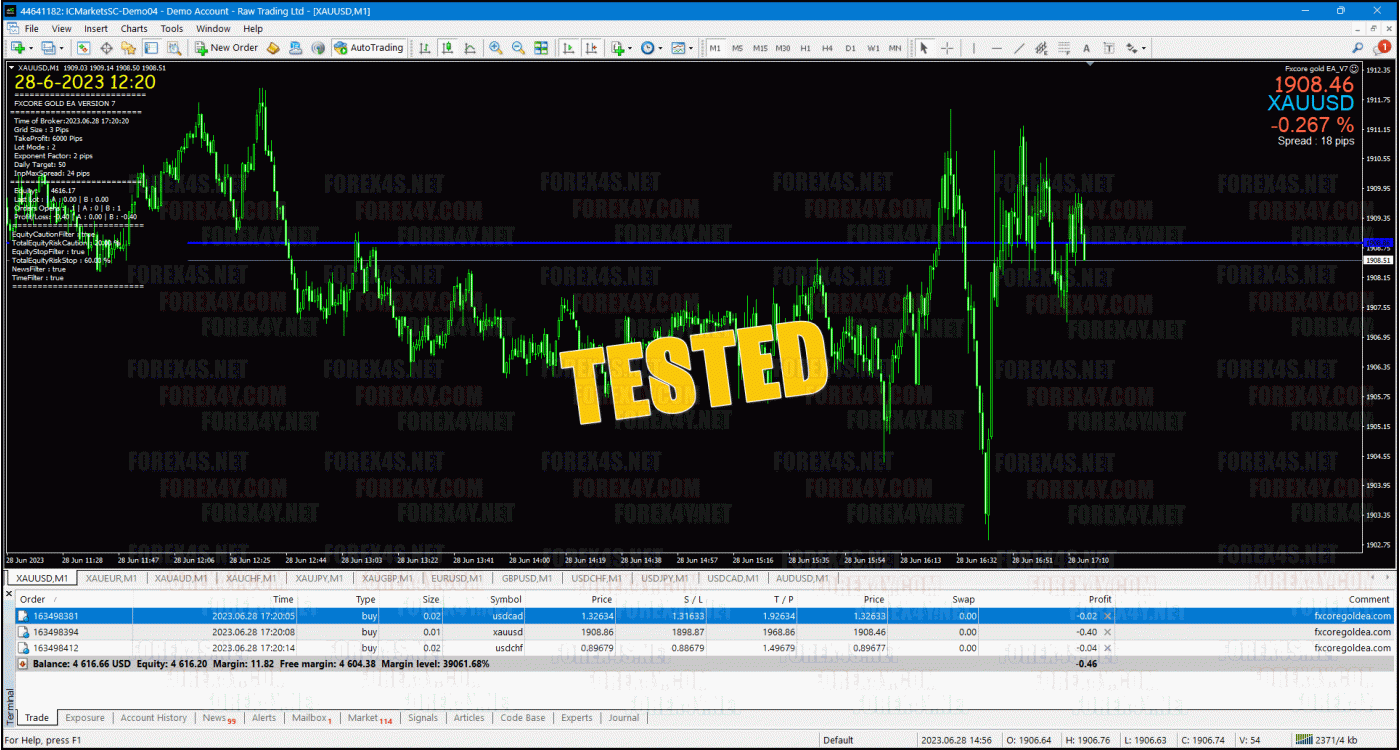Click the Zoom Out magnifier icon
The height and width of the screenshot is (750, 1400).
click(x=518, y=48)
